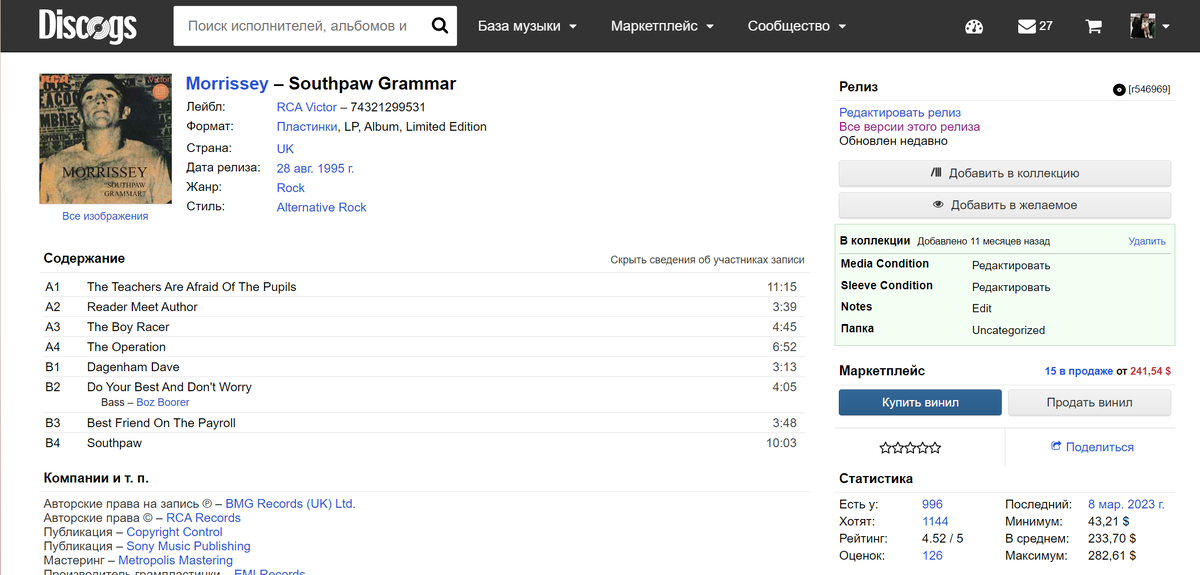Open Alternative Rock style link

point(322,207)
